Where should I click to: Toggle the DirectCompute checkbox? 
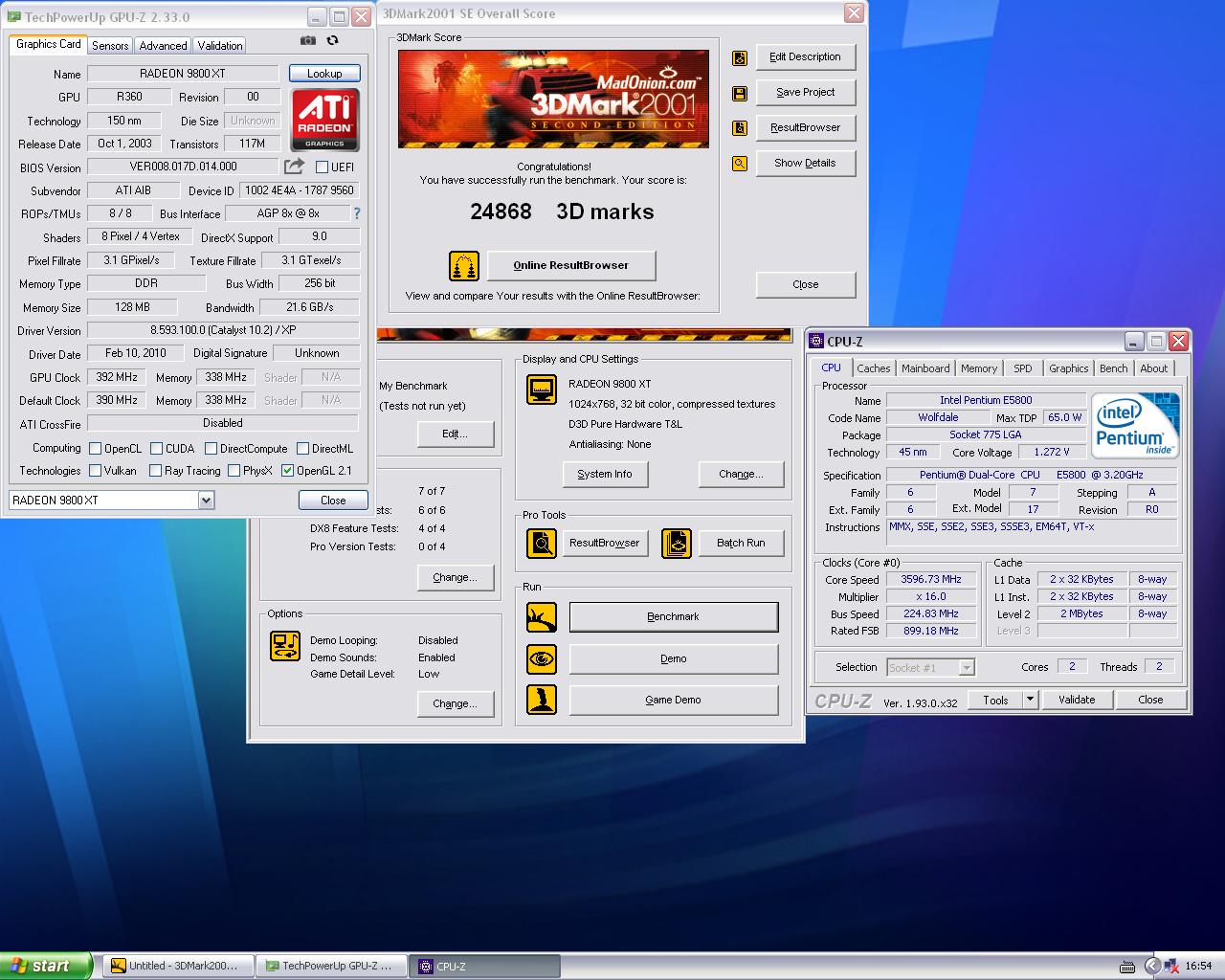click(x=211, y=448)
